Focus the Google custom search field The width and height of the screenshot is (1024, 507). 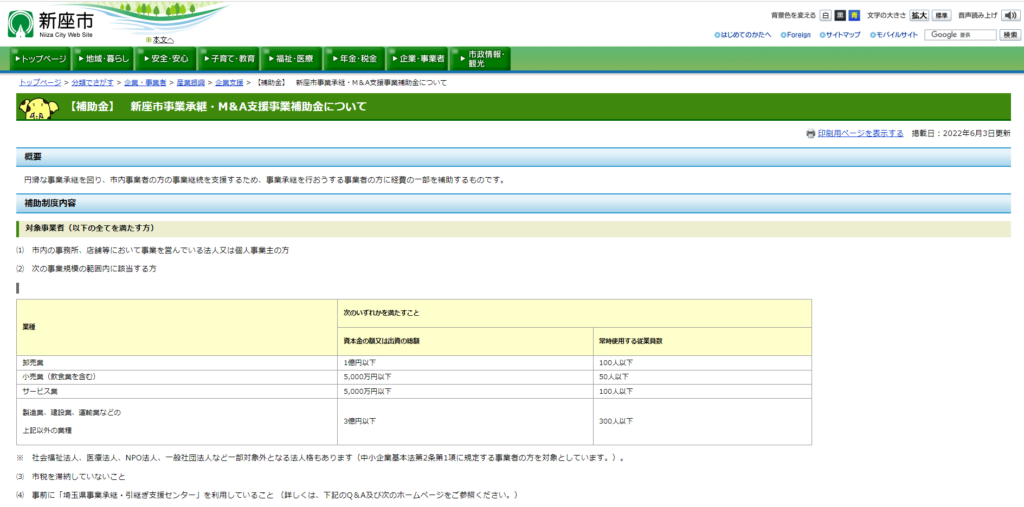click(x=960, y=35)
